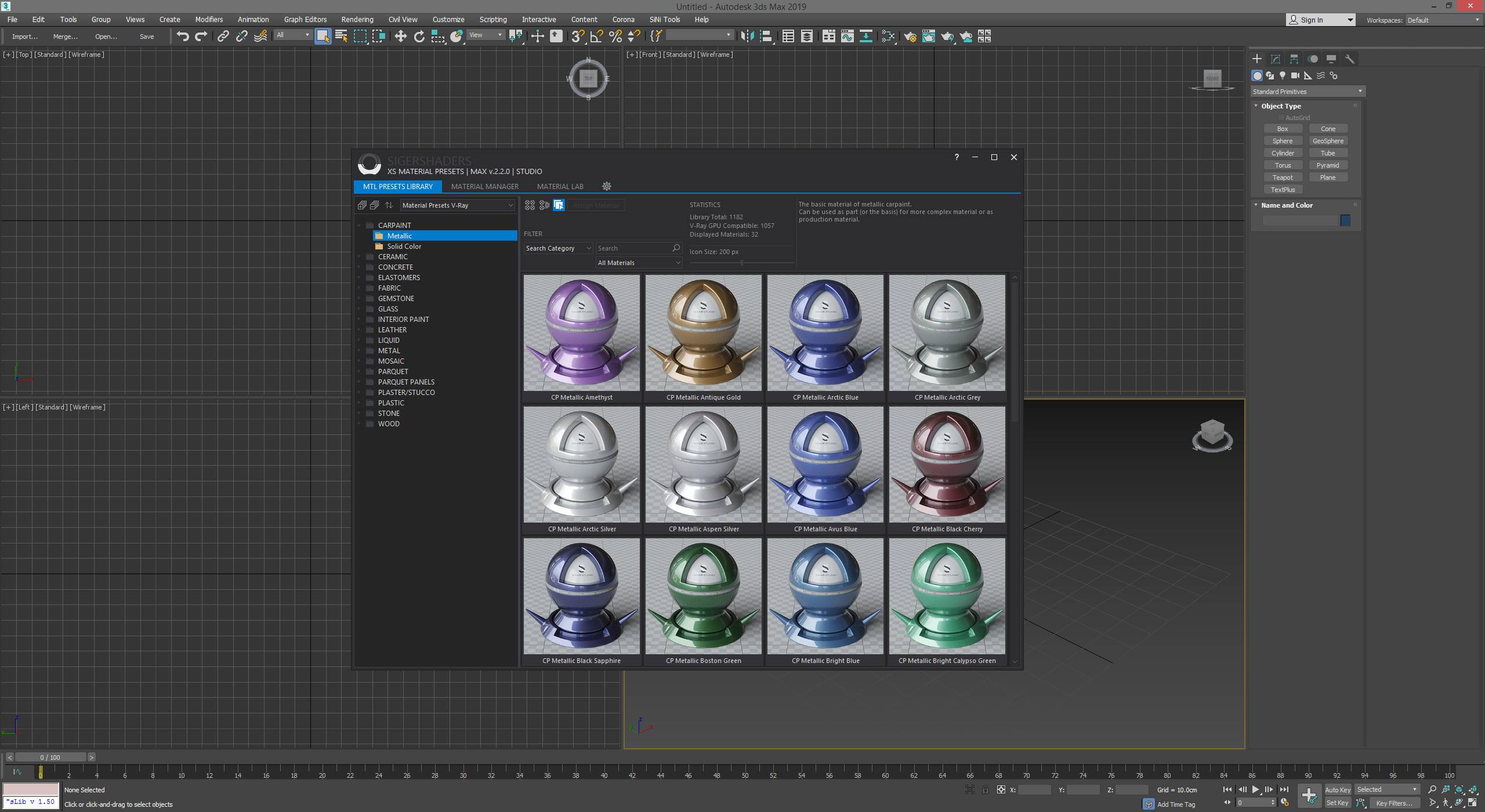Click the Align tool icon
Screen dimensions: 1485x812
tap(766, 37)
